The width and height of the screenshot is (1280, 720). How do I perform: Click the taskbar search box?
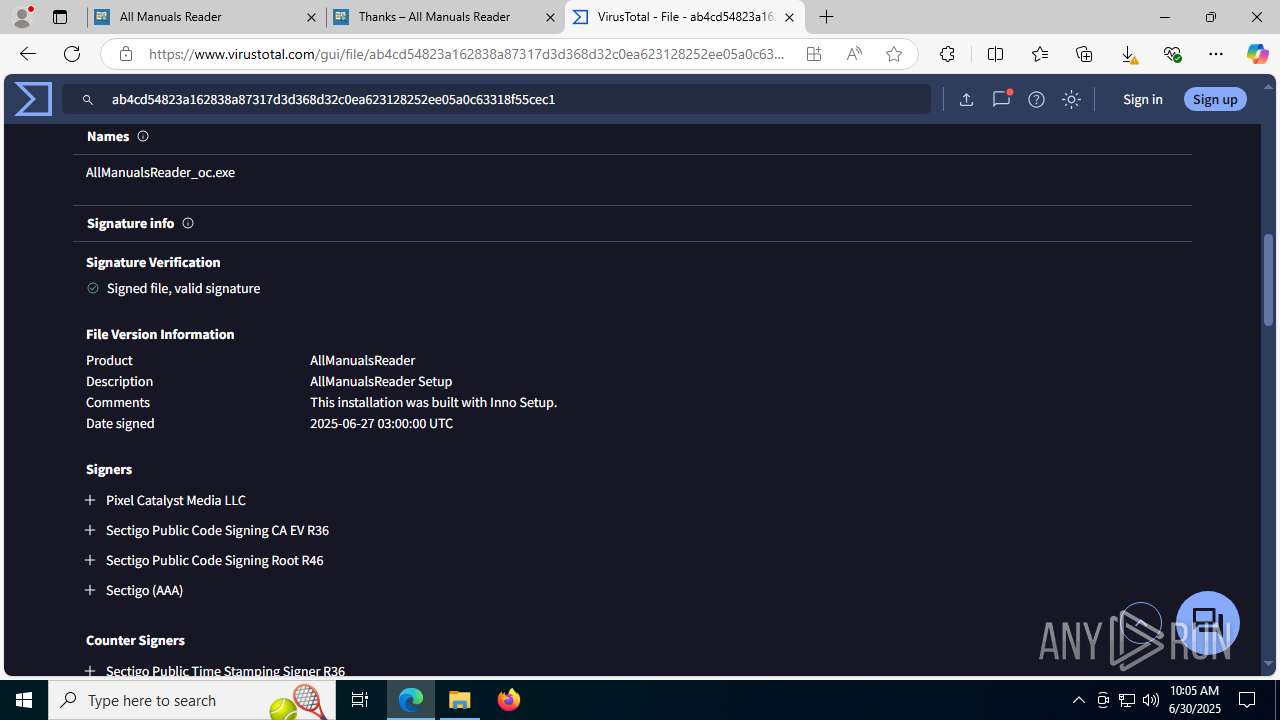[192, 700]
